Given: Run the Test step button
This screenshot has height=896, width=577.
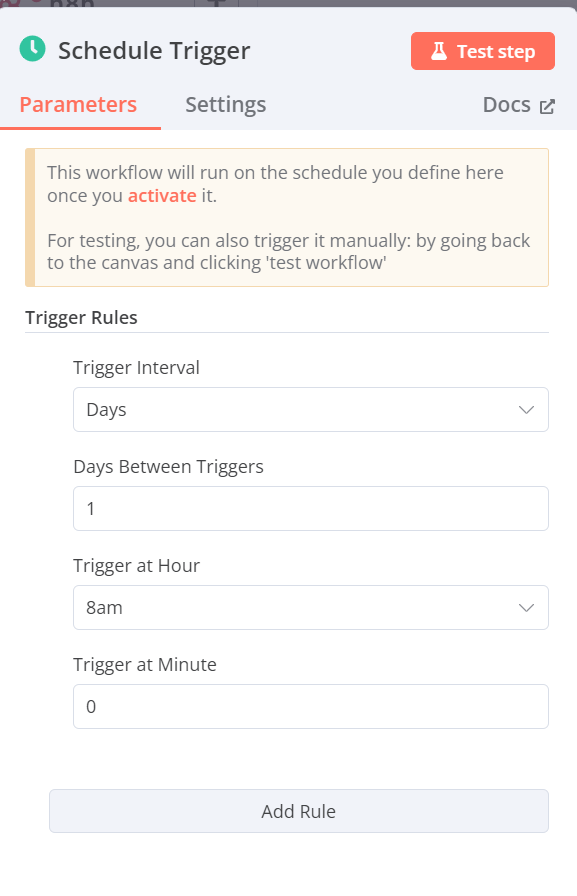Looking at the screenshot, I should coord(483,51).
